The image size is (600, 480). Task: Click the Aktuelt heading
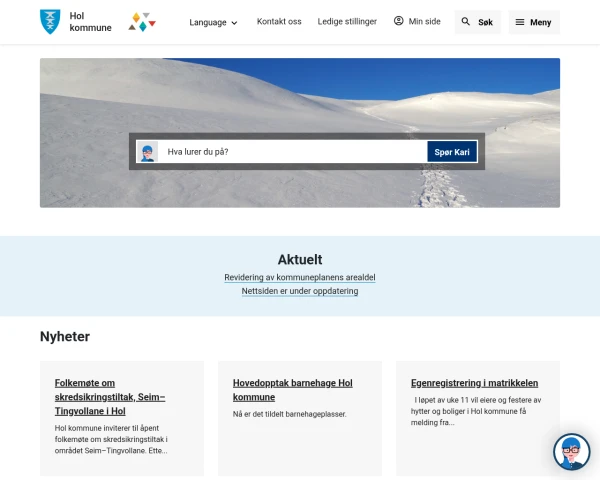point(300,260)
